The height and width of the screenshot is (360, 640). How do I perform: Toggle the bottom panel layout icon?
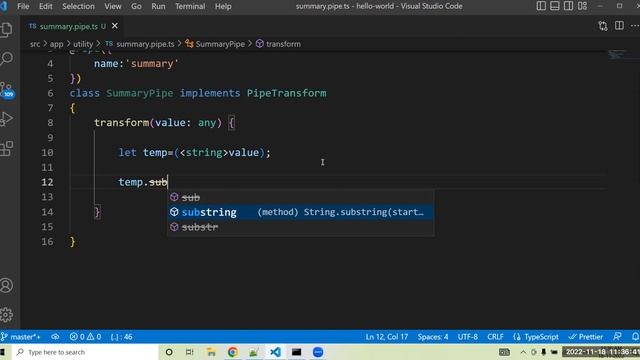coord(555,6)
